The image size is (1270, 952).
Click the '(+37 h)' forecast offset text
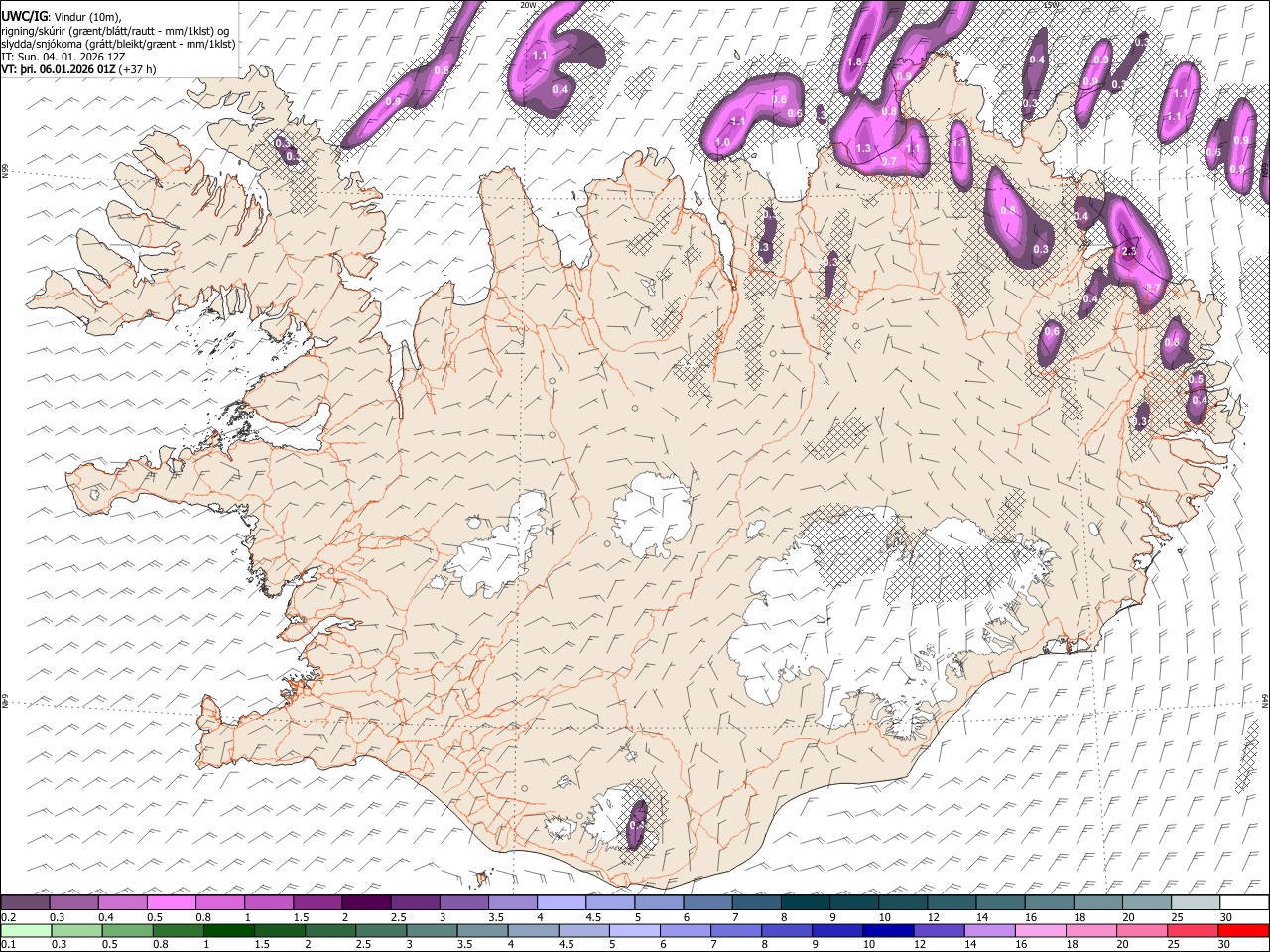[137, 69]
